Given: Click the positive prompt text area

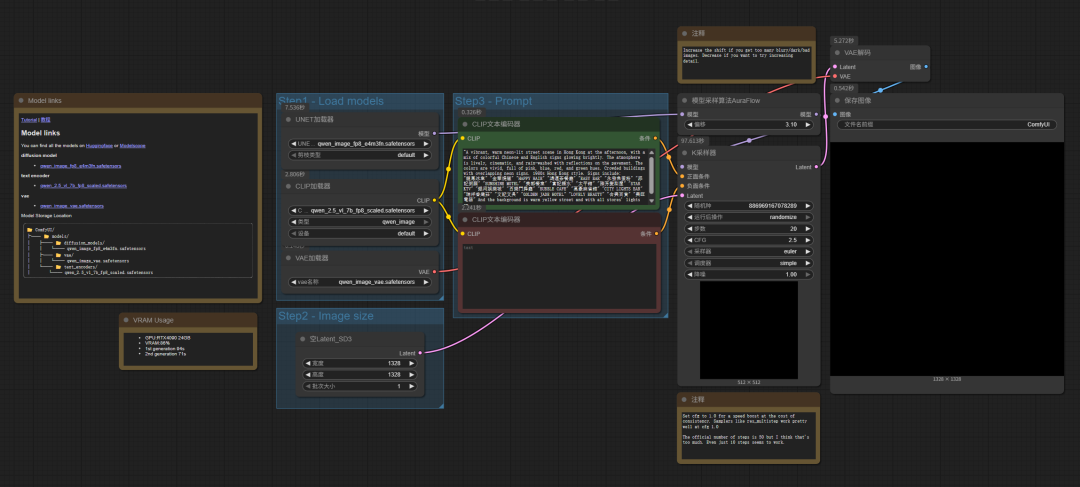Looking at the screenshot, I should click(555, 175).
